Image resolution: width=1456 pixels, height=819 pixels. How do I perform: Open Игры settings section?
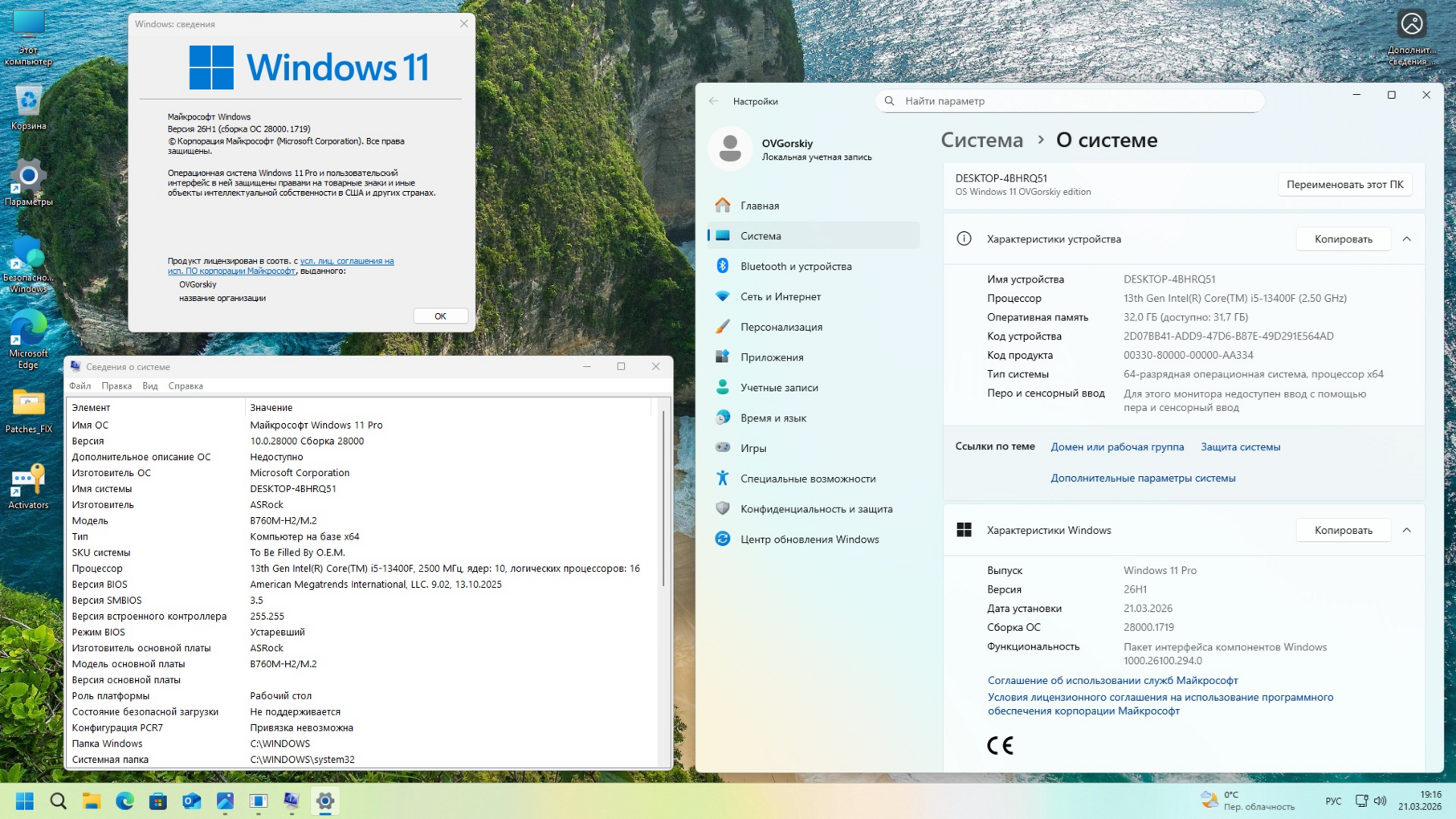pos(752,448)
